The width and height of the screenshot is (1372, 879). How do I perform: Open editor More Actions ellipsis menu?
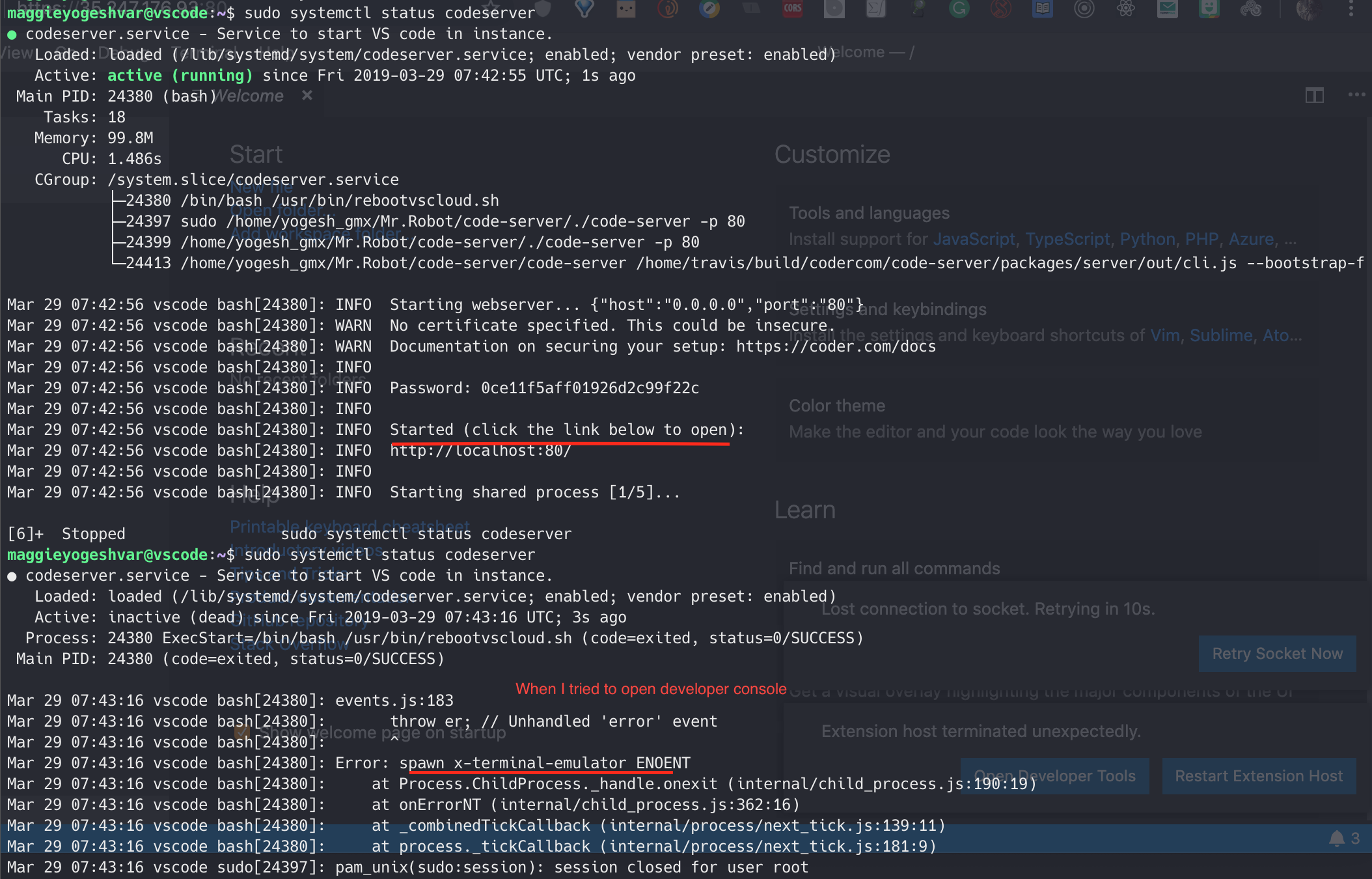[x=1356, y=95]
